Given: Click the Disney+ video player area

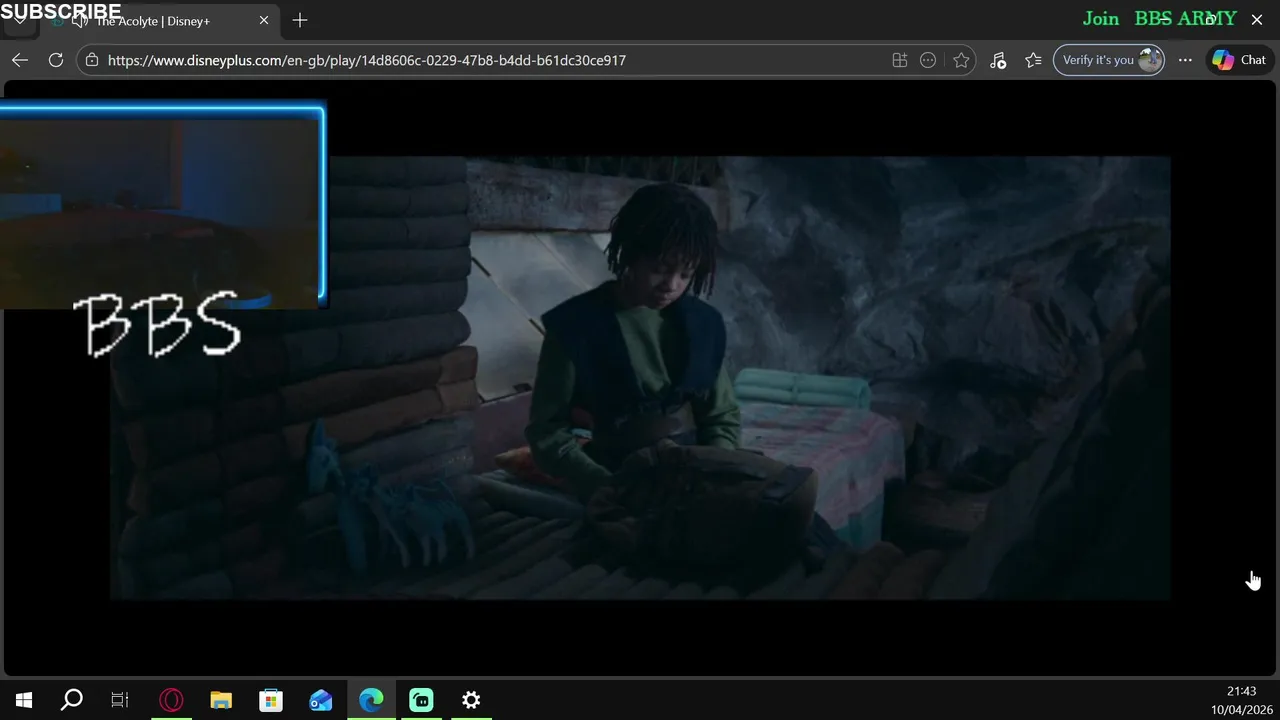Looking at the screenshot, I should [640, 378].
